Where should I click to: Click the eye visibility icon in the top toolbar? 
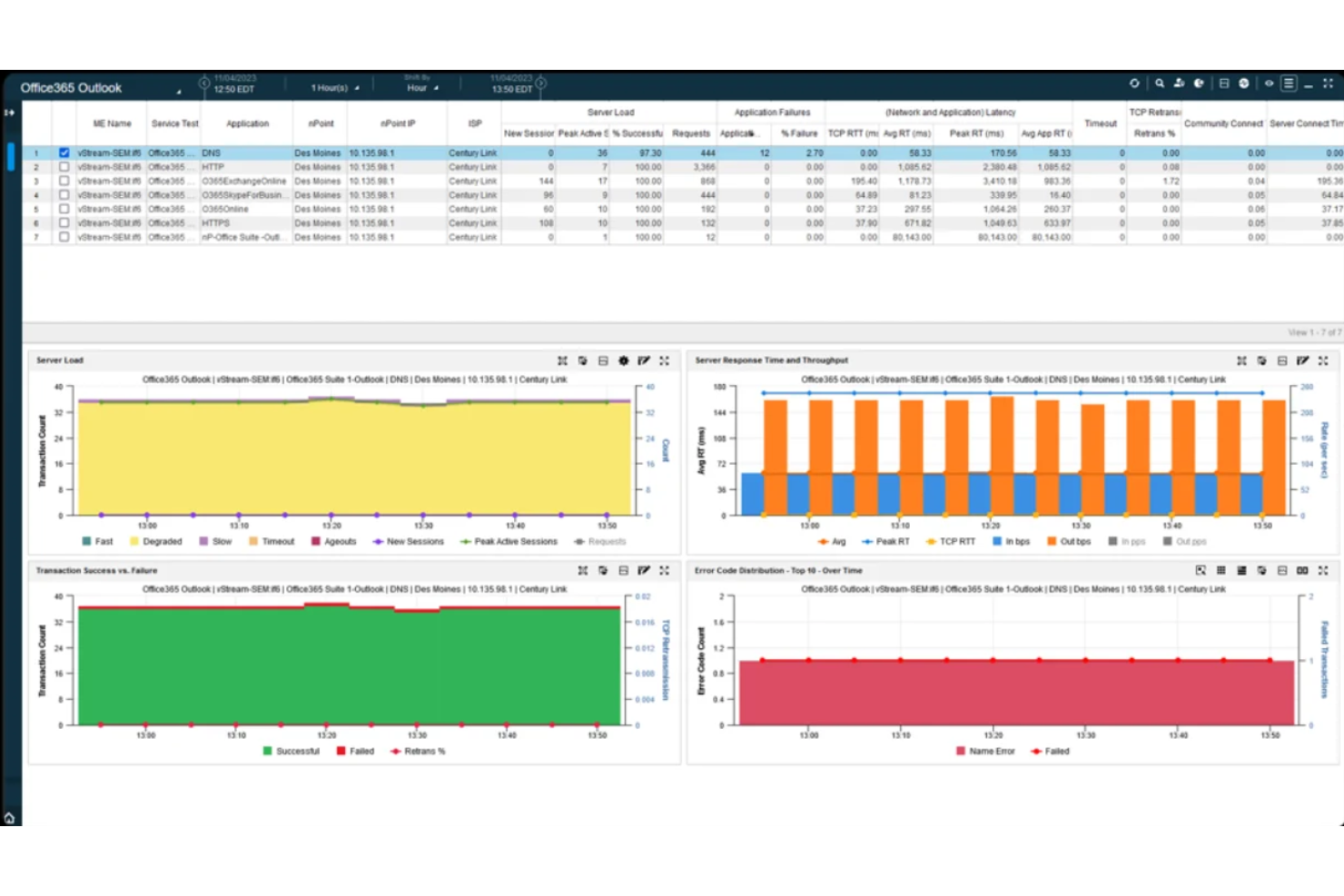click(1269, 84)
